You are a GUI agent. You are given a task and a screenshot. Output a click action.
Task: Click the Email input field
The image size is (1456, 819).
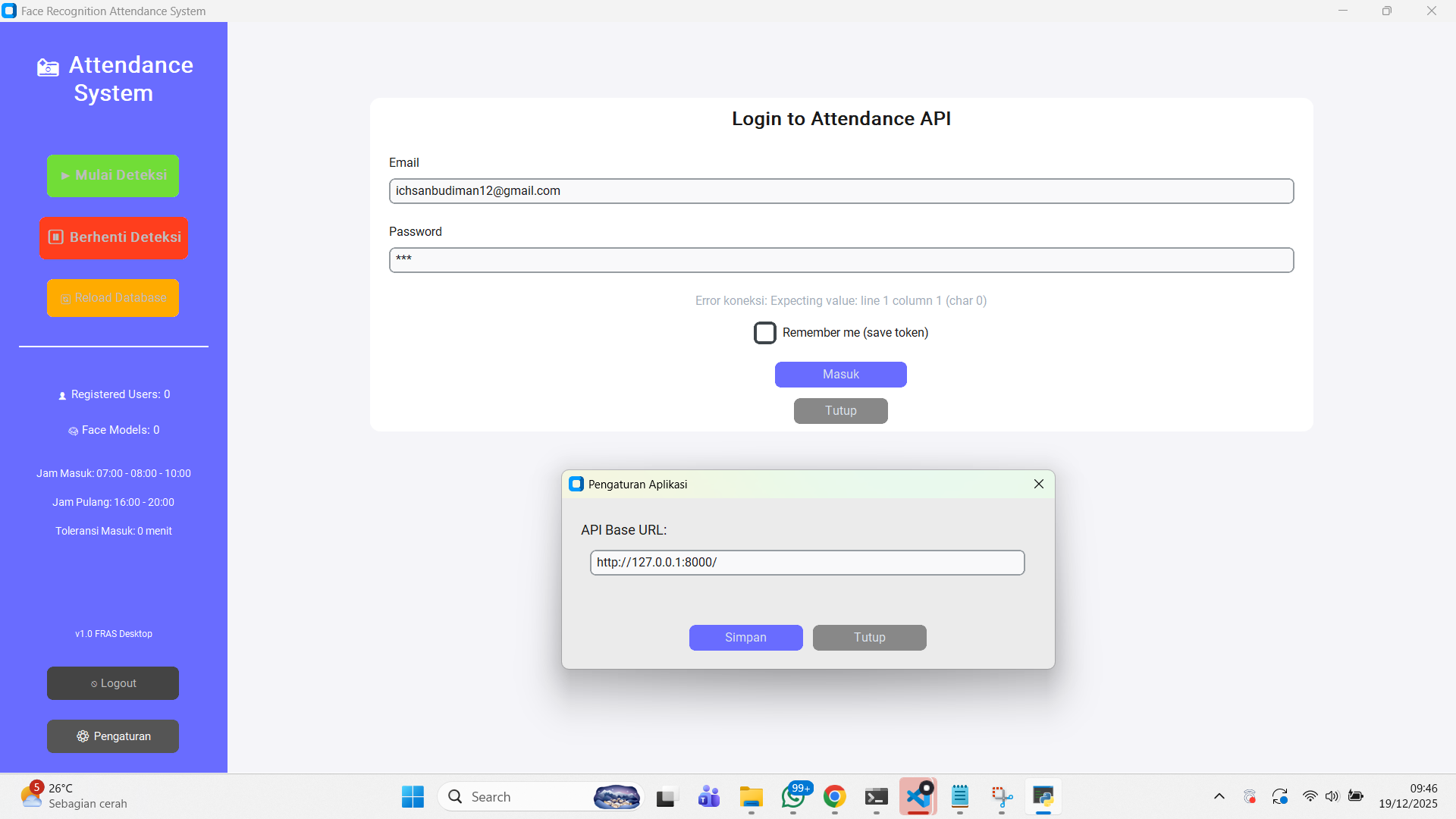[x=840, y=191]
